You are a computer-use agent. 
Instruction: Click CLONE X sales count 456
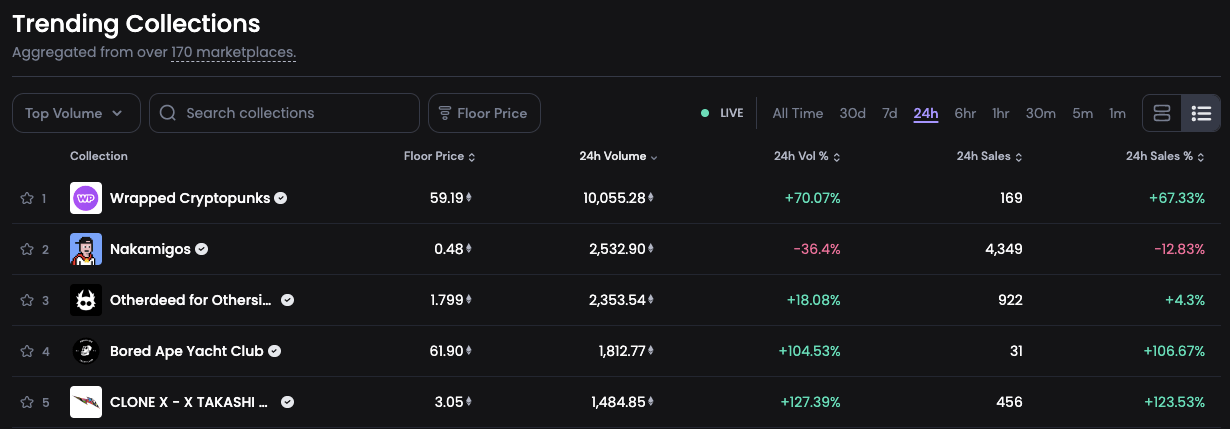1010,402
